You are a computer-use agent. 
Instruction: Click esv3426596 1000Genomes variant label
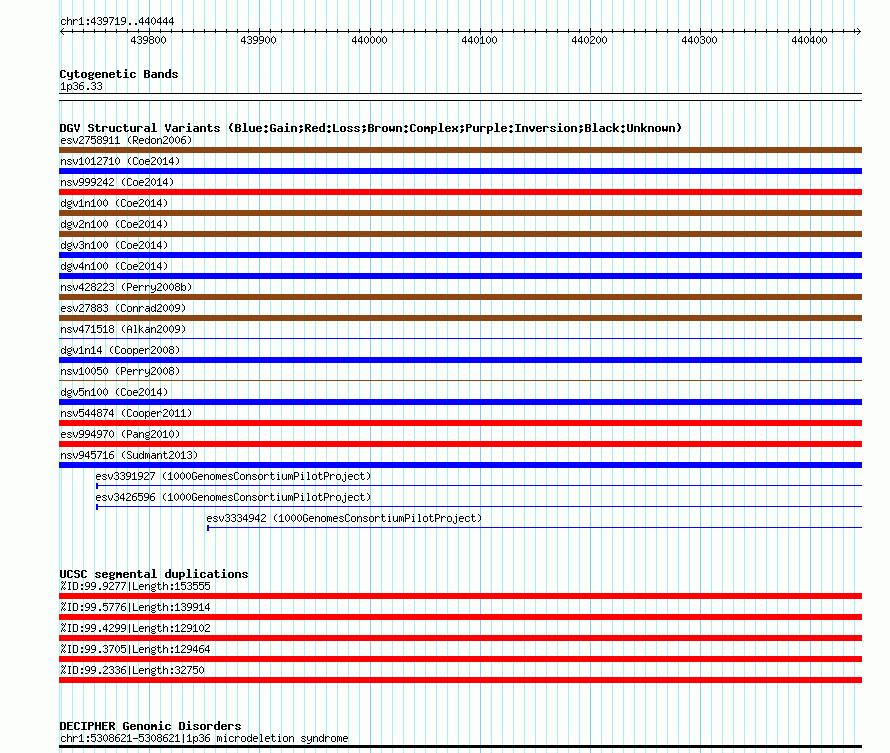233,497
